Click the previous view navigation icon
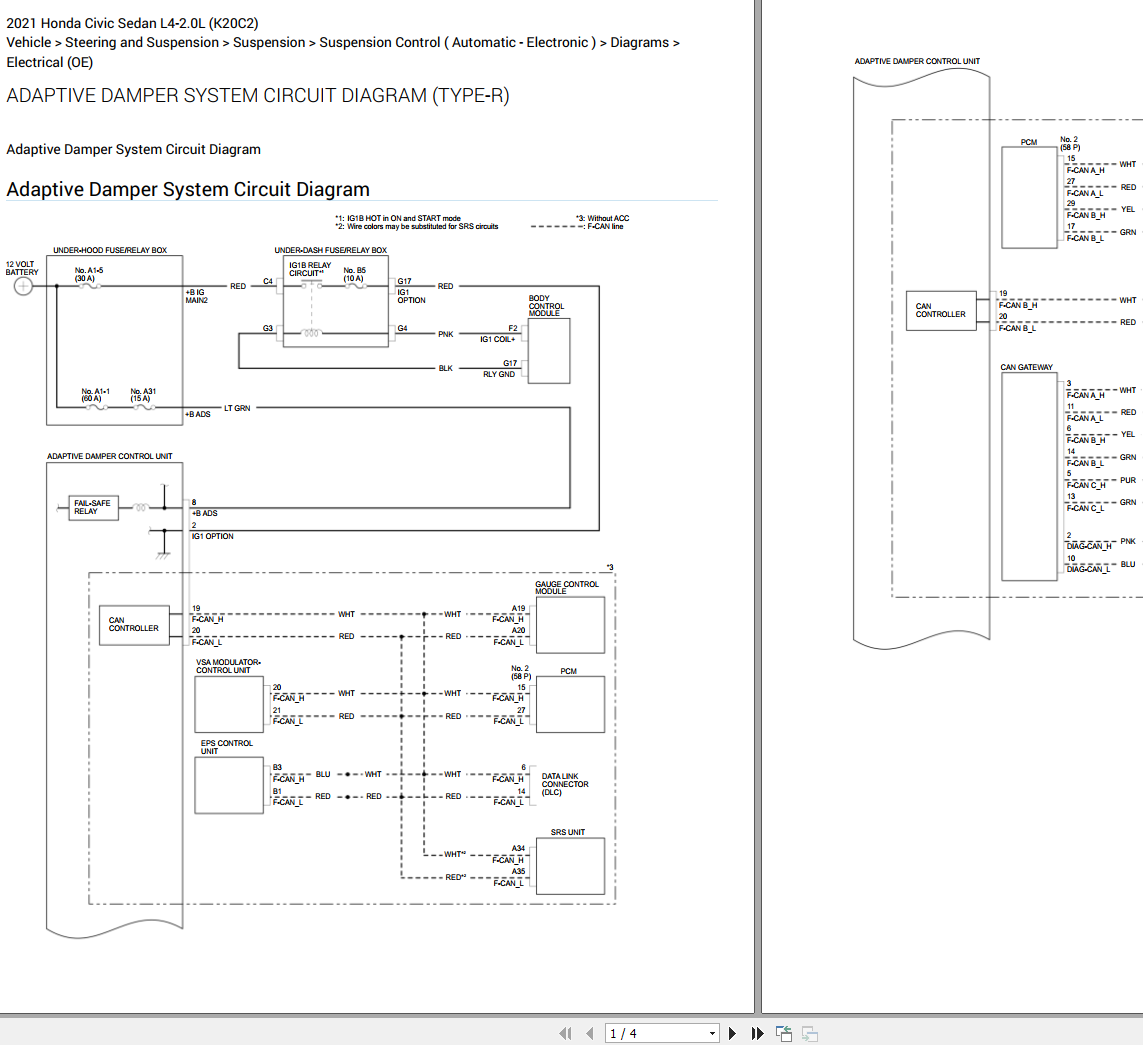1143x1045 pixels. [x=784, y=1033]
